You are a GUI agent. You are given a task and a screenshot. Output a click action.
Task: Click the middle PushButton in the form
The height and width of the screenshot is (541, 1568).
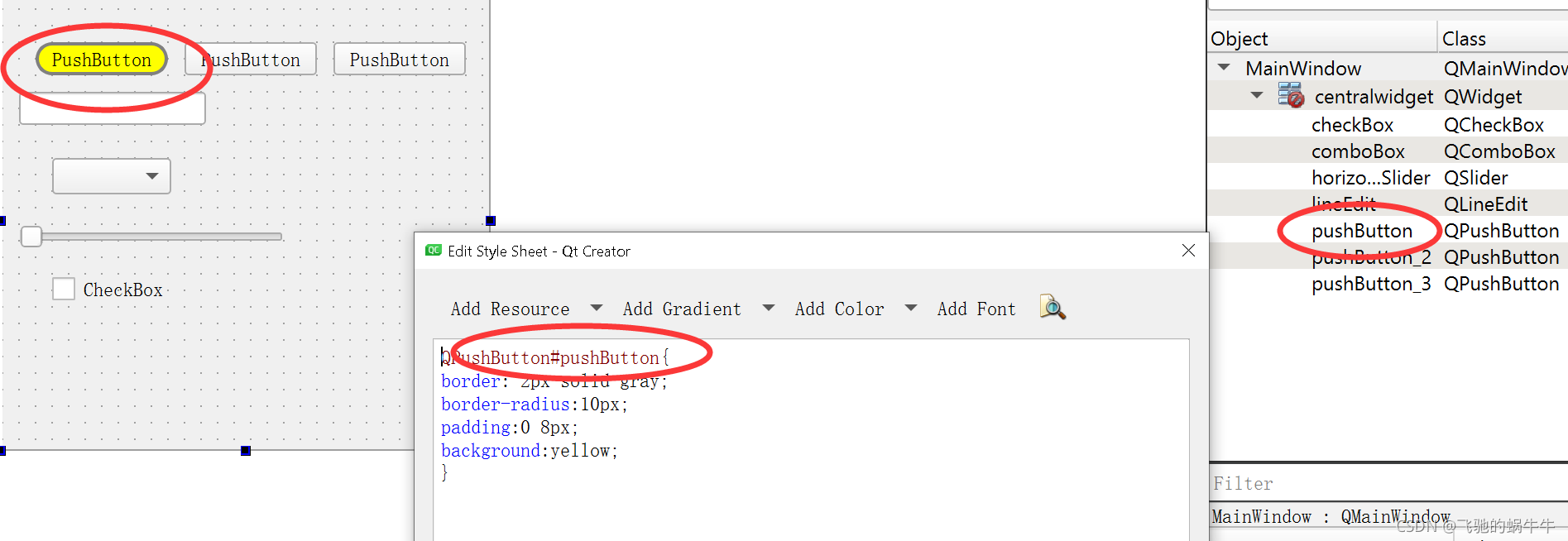click(x=251, y=60)
